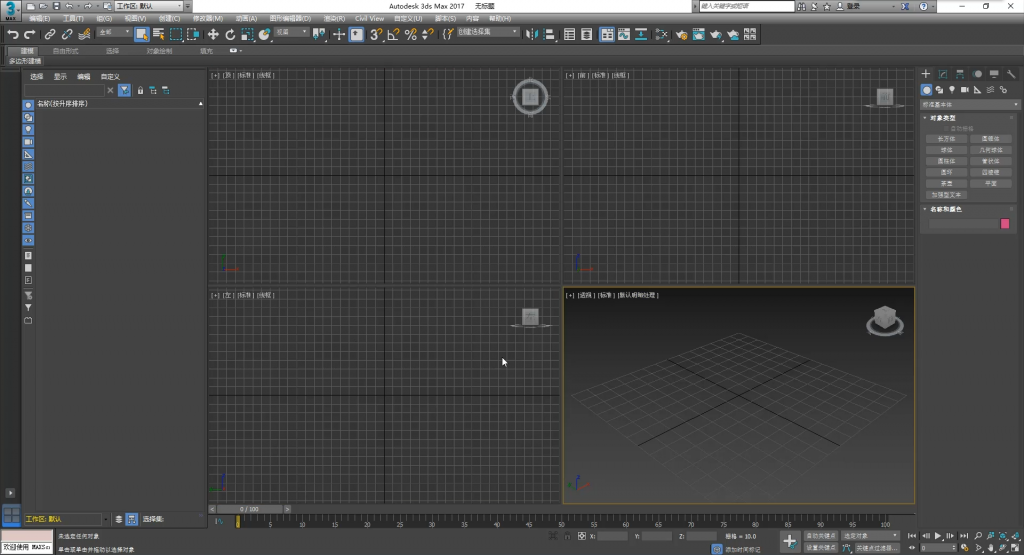
Task: Toggle the Percent Snap button
Action: tap(410, 35)
